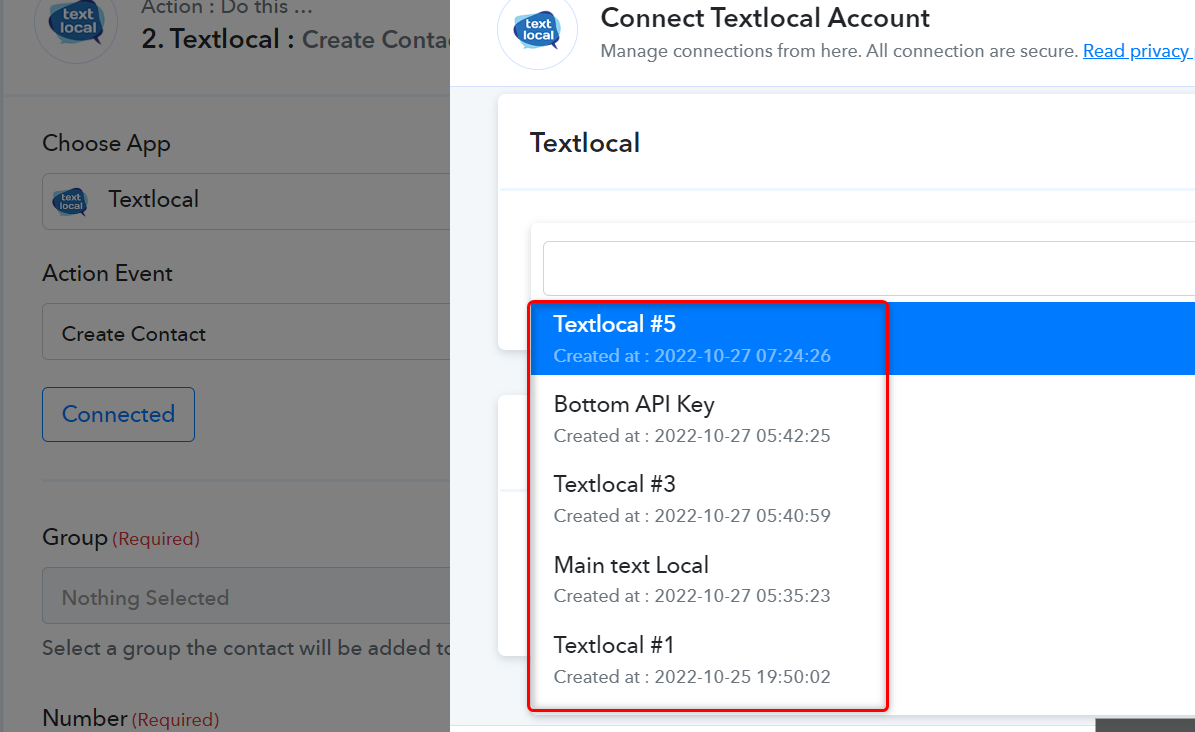Select Textlocal #5 connection option
Viewport: 1195px width, 732px height.
[863, 339]
